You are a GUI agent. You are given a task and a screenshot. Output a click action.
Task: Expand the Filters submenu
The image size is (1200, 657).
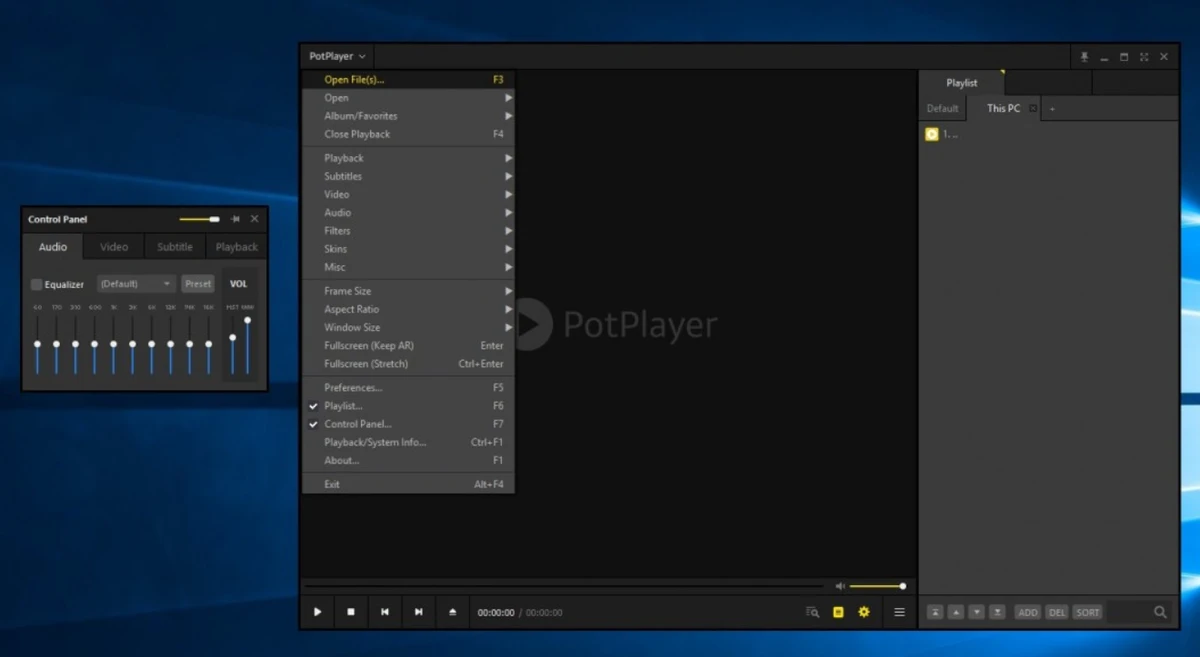(408, 231)
